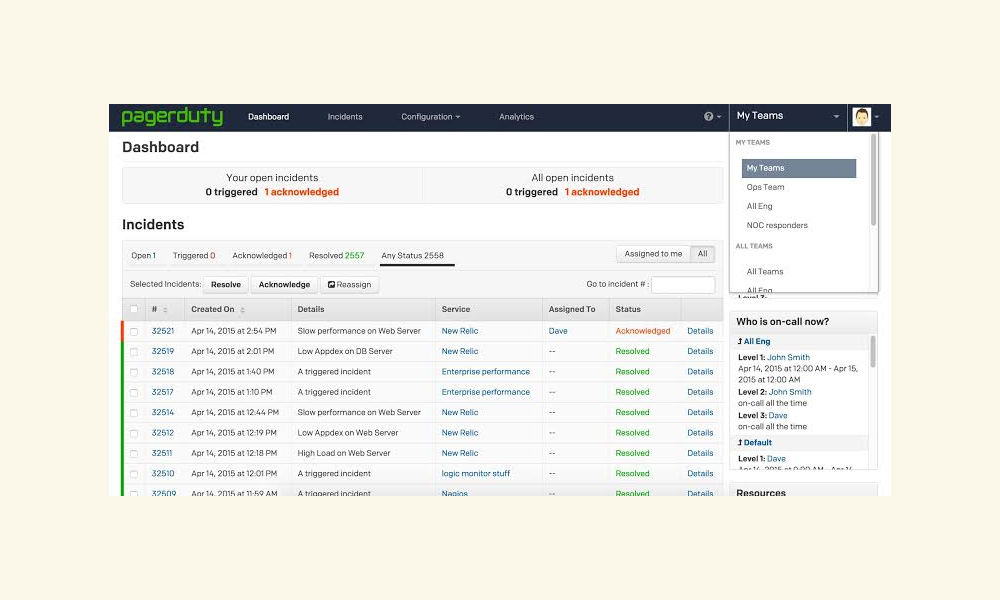This screenshot has width=1000, height=600.
Task: Switch to the Open 1 tab
Action: point(143,255)
